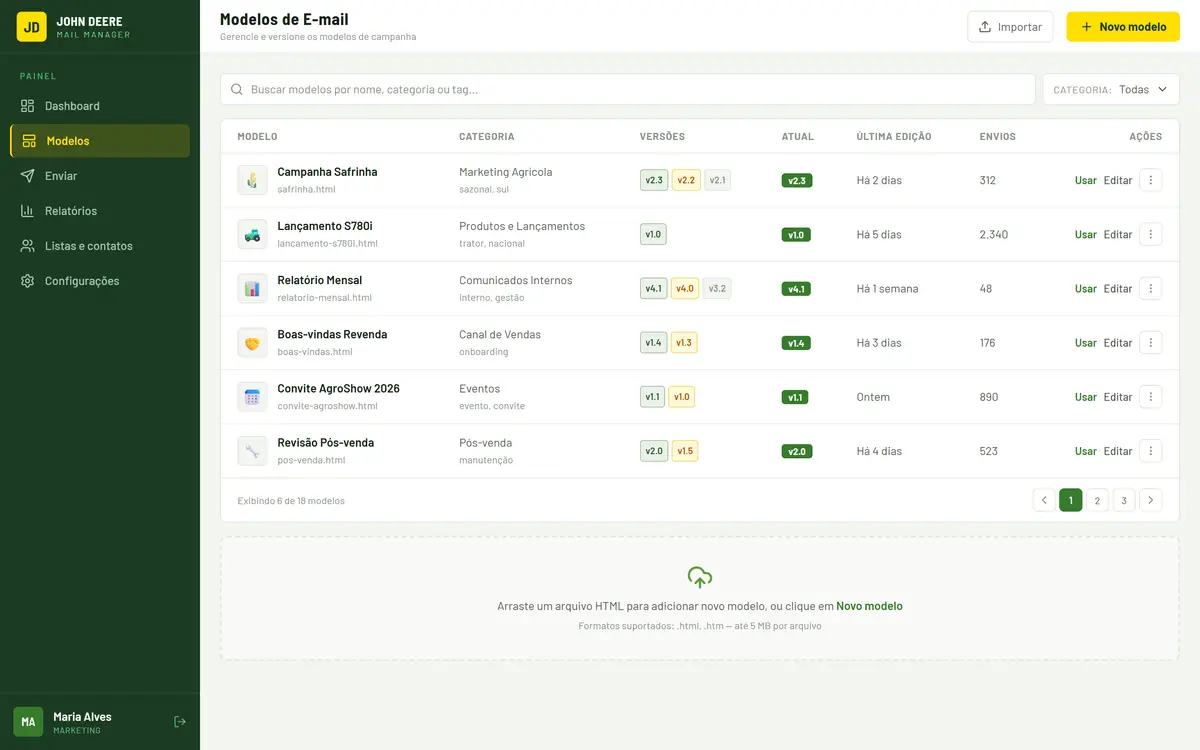Focus the Buscar modelos search field
The image size is (1200, 750).
click(x=628, y=89)
